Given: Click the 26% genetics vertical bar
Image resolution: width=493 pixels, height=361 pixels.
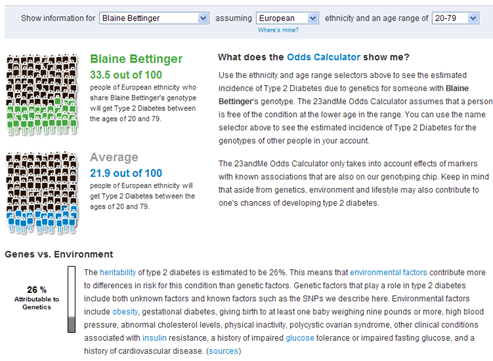Looking at the screenshot, I should [71, 299].
